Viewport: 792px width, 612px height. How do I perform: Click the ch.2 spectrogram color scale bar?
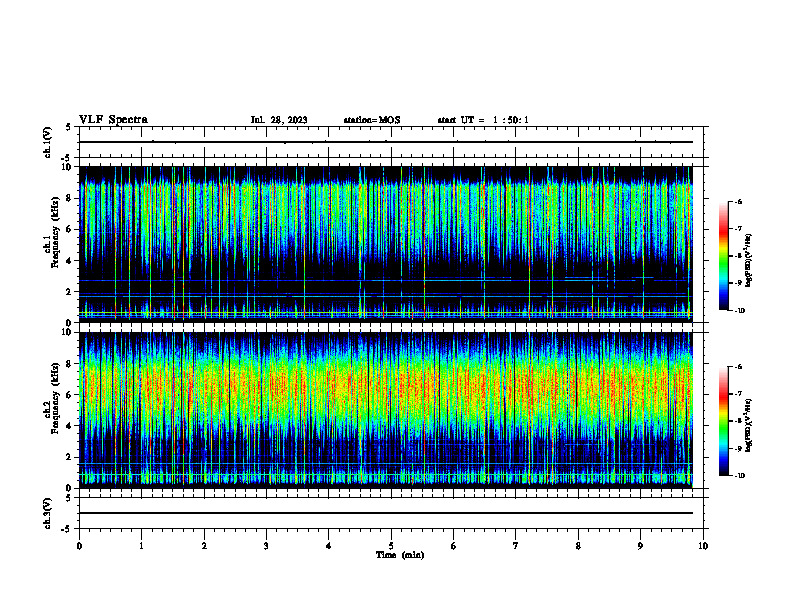pyautogui.click(x=724, y=421)
